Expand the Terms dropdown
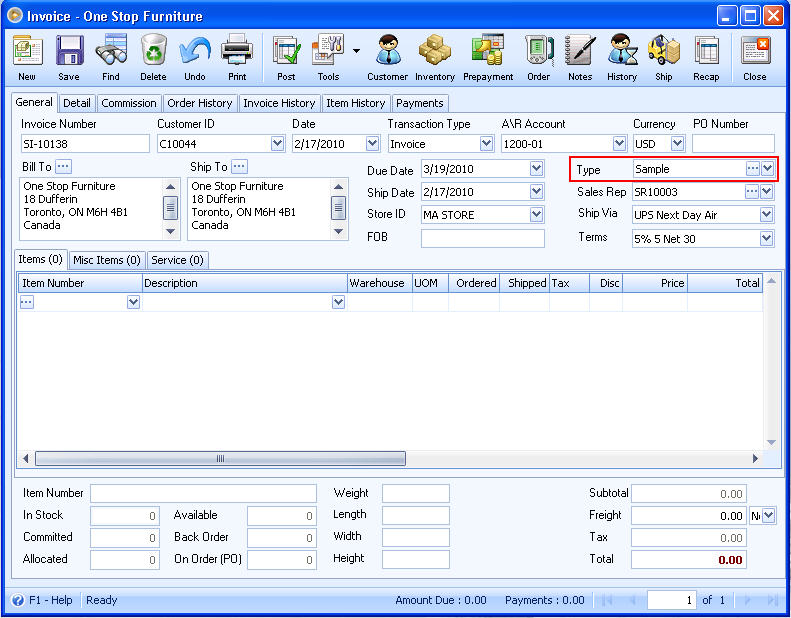 pos(767,238)
